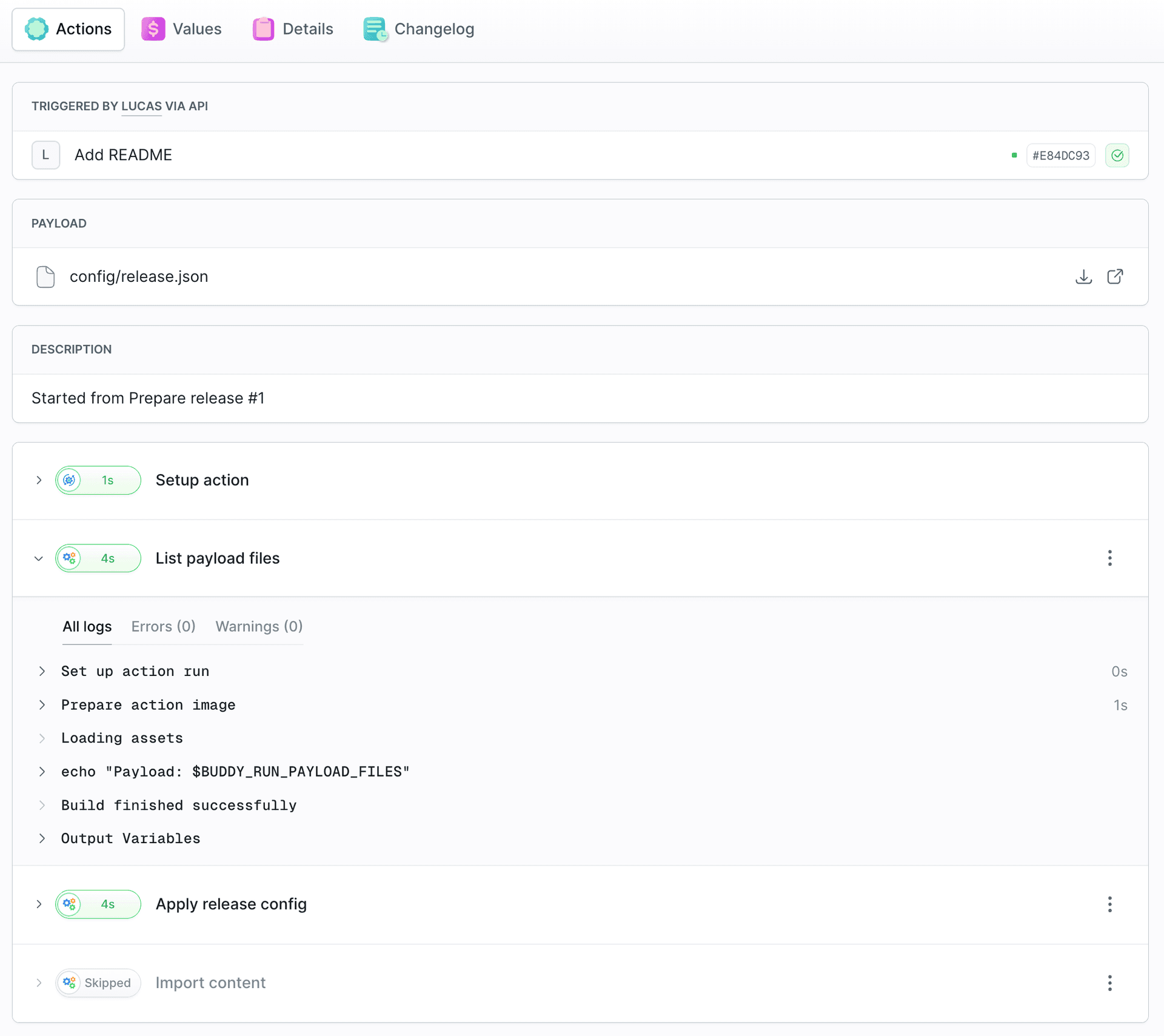Select the All logs tab
Image resolution: width=1164 pixels, height=1036 pixels.
(87, 626)
